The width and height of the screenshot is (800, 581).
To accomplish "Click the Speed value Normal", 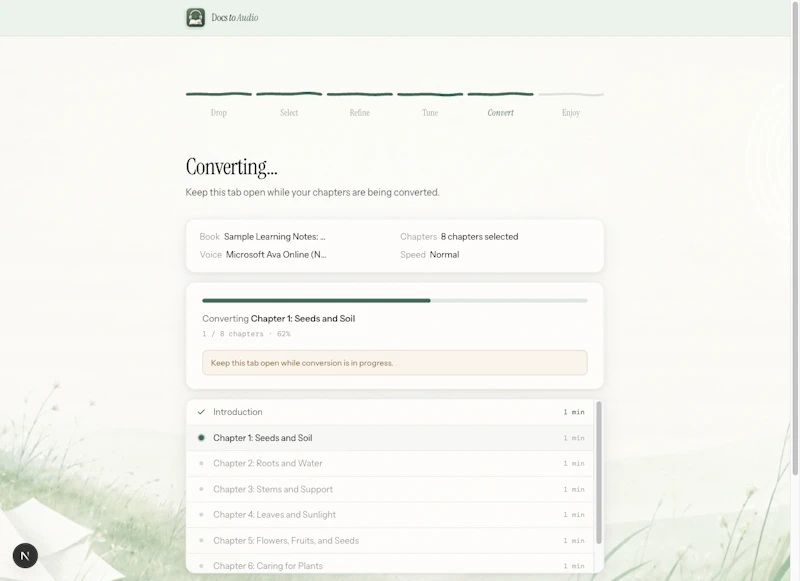I will [444, 255].
